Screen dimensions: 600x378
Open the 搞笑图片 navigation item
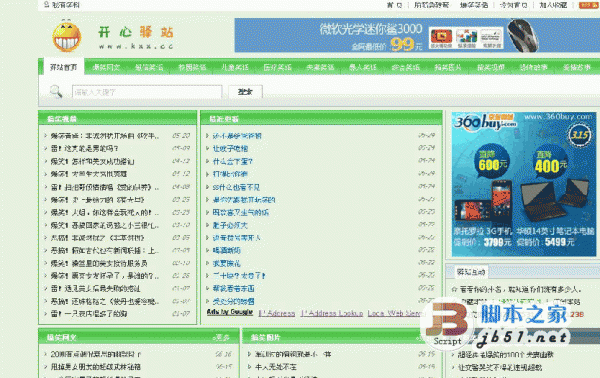coord(448,67)
